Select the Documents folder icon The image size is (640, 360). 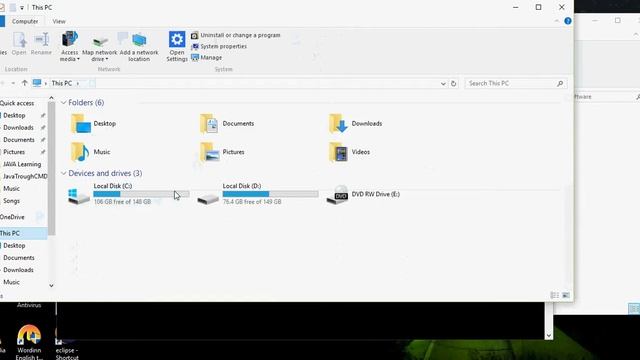pos(209,123)
